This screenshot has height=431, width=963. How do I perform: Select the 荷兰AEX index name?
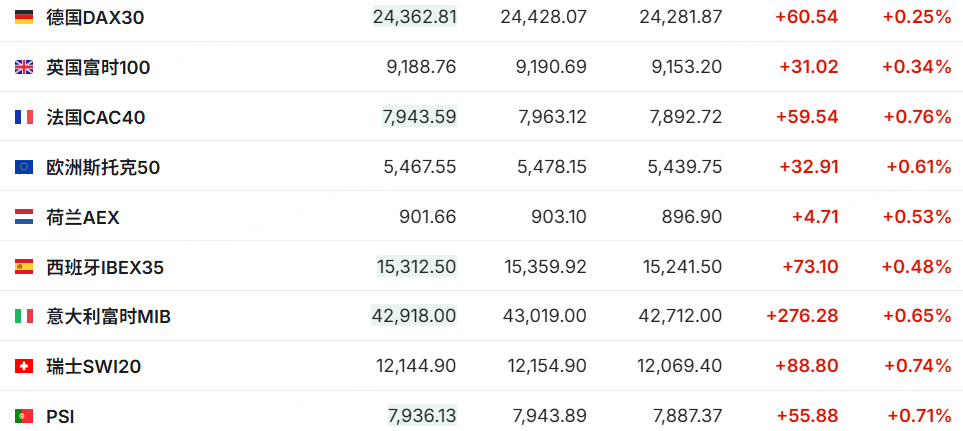(x=83, y=217)
